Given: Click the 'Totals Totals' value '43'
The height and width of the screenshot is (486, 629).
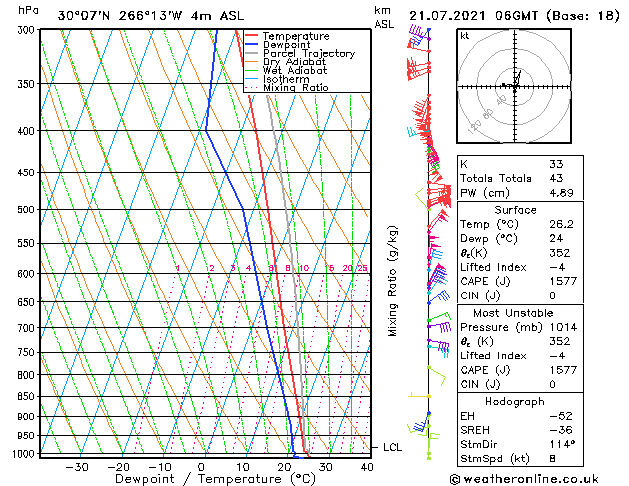Looking at the screenshot, I should pos(556,178).
